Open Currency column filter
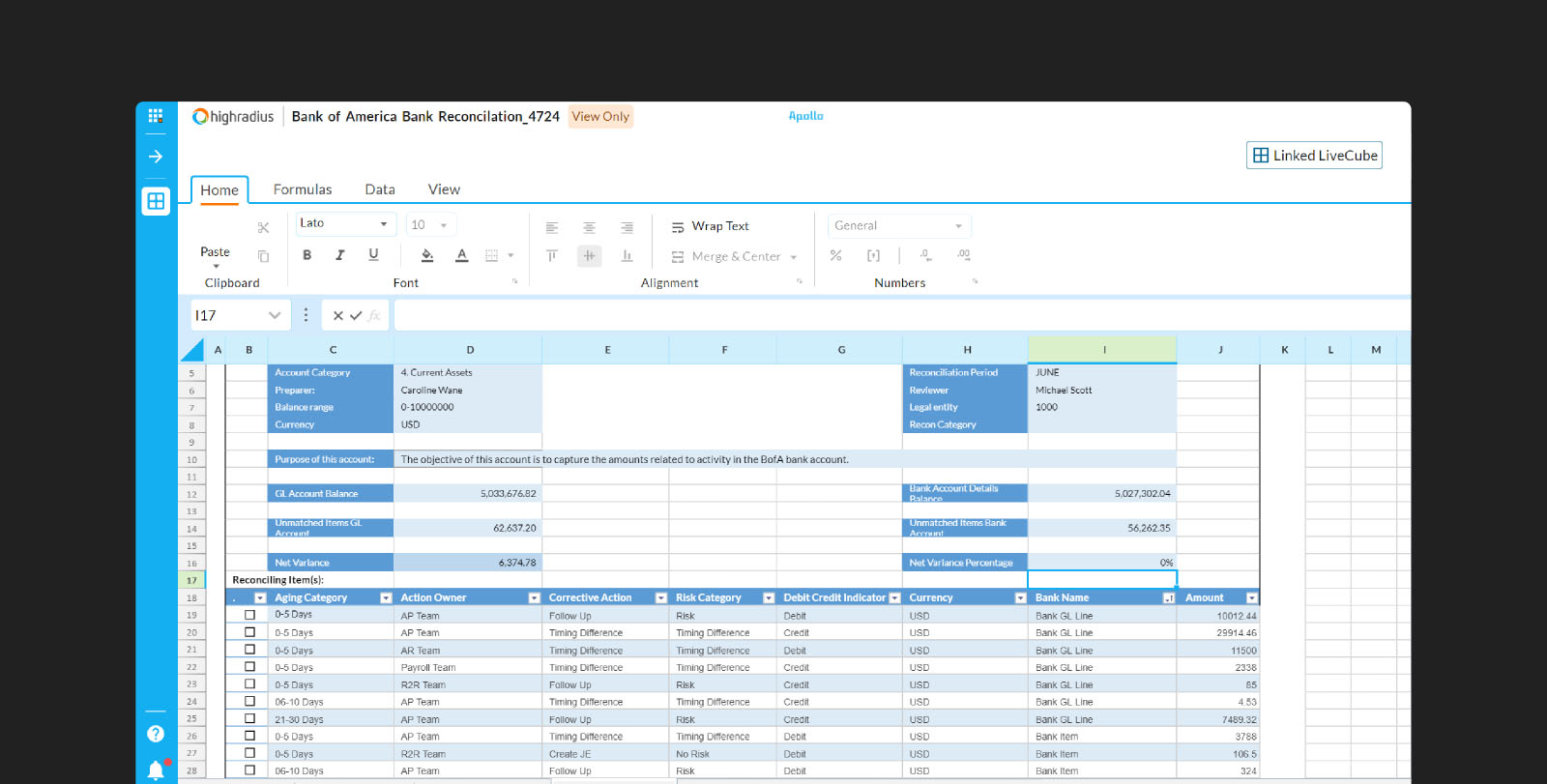The image size is (1547, 784). 1020,598
